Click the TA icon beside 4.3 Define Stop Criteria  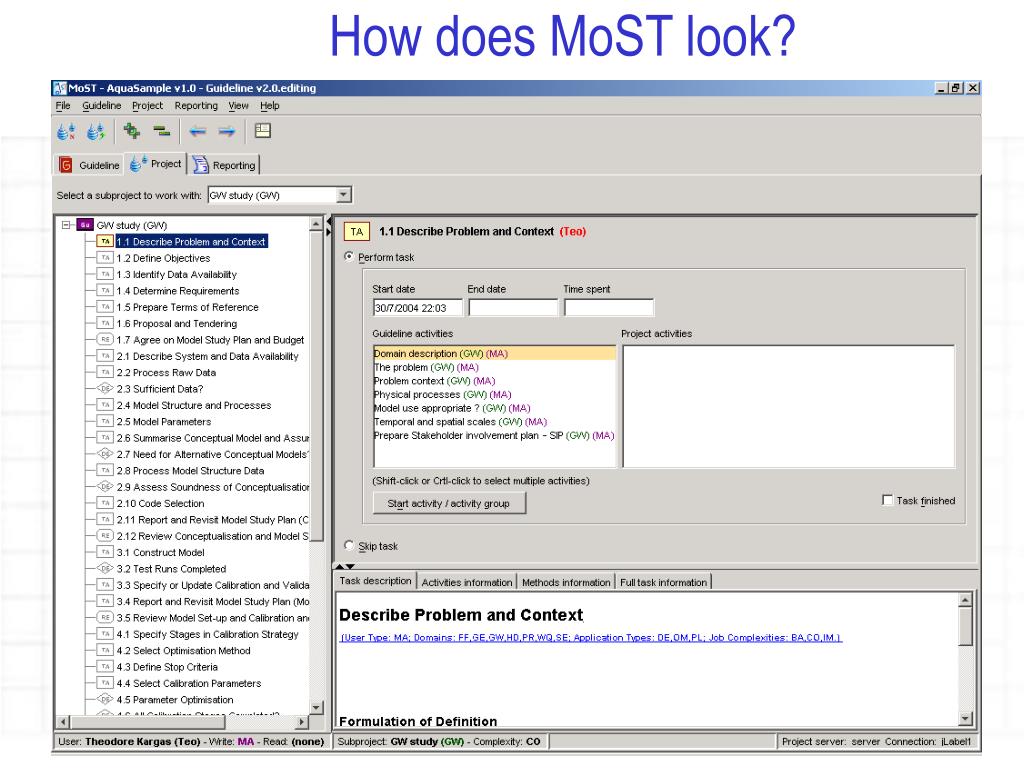point(105,667)
